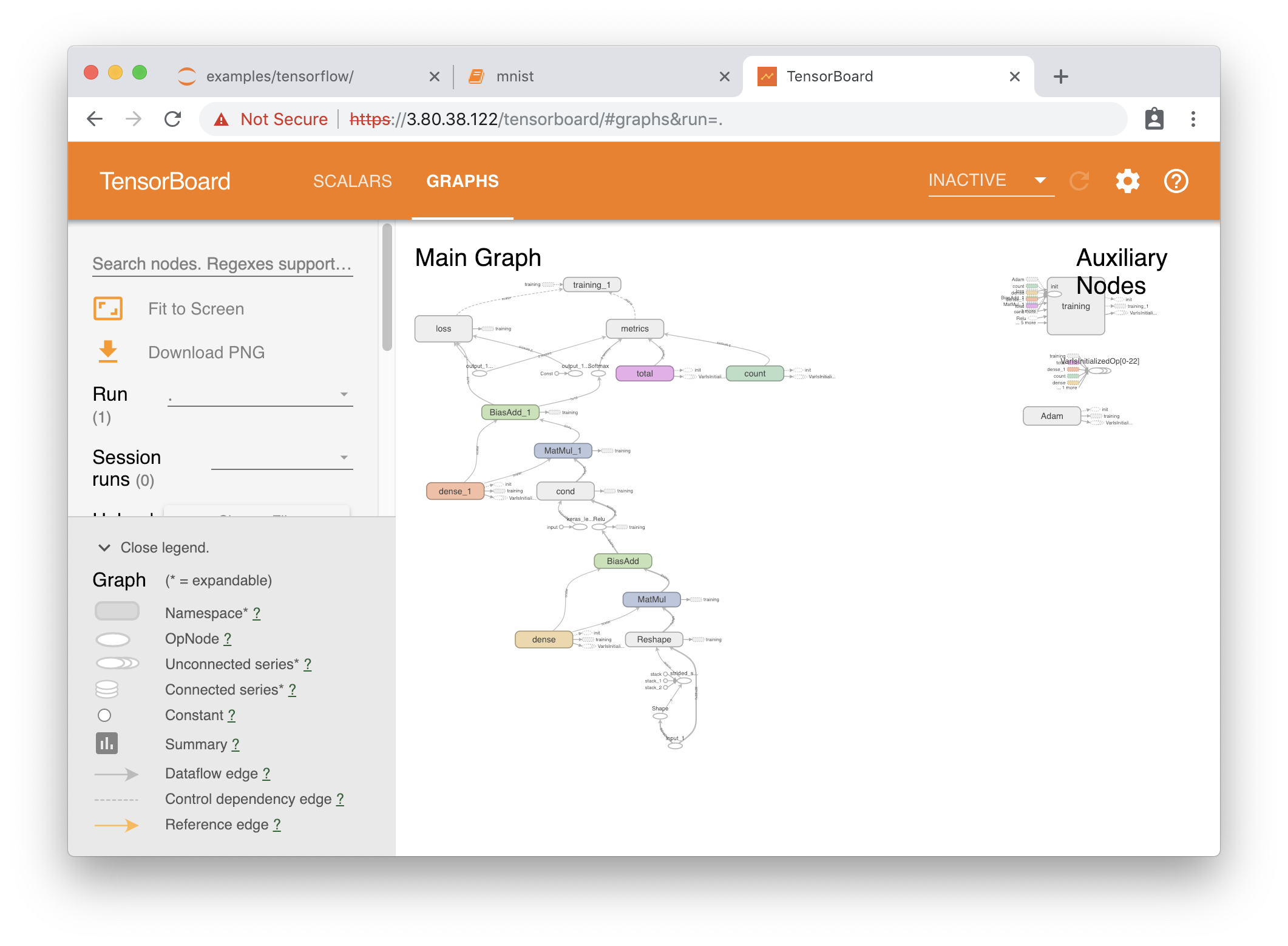The image size is (1288, 946).
Task: Open the browser profile icon
Action: tap(1154, 119)
